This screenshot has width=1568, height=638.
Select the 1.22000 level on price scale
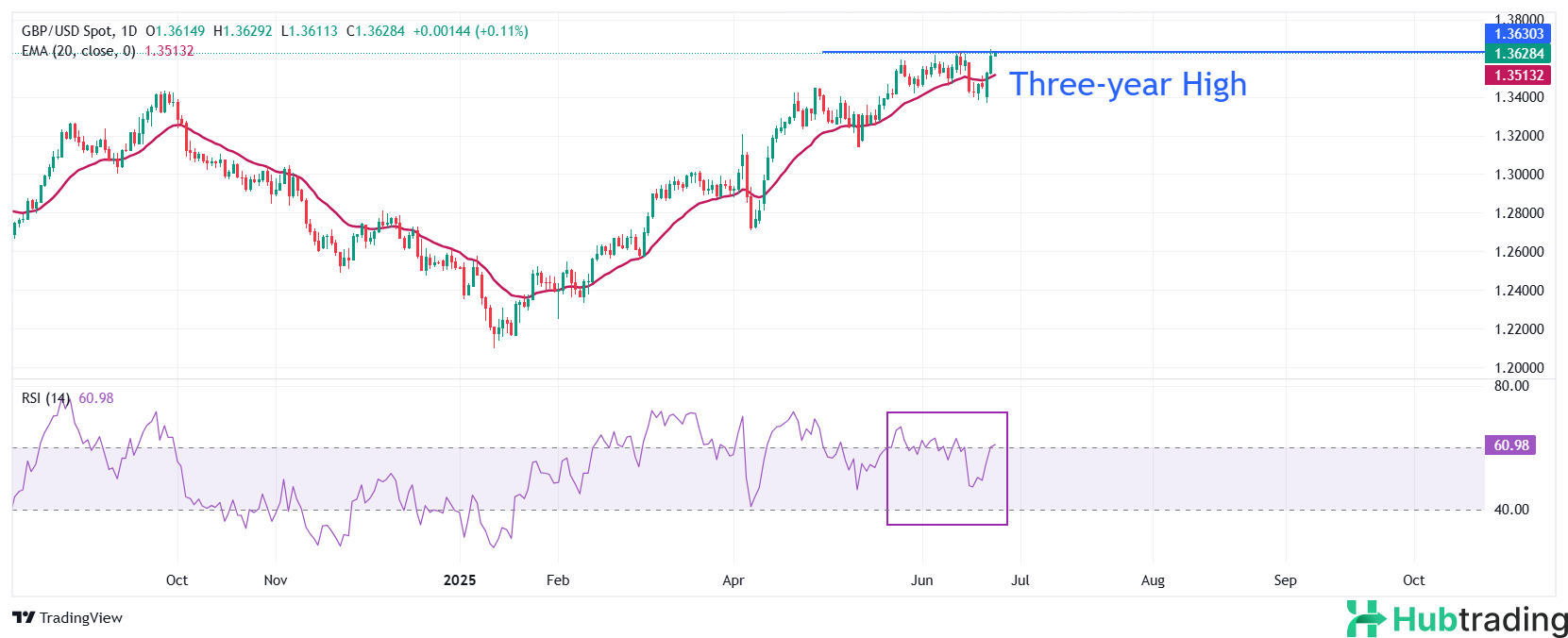click(1519, 329)
